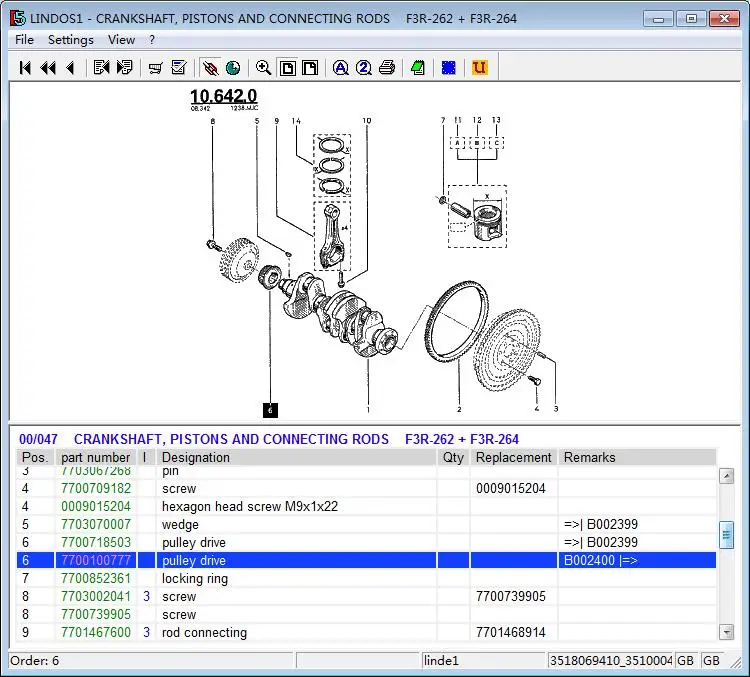Click the Designation column header
The width and height of the screenshot is (750, 677).
tap(196, 457)
